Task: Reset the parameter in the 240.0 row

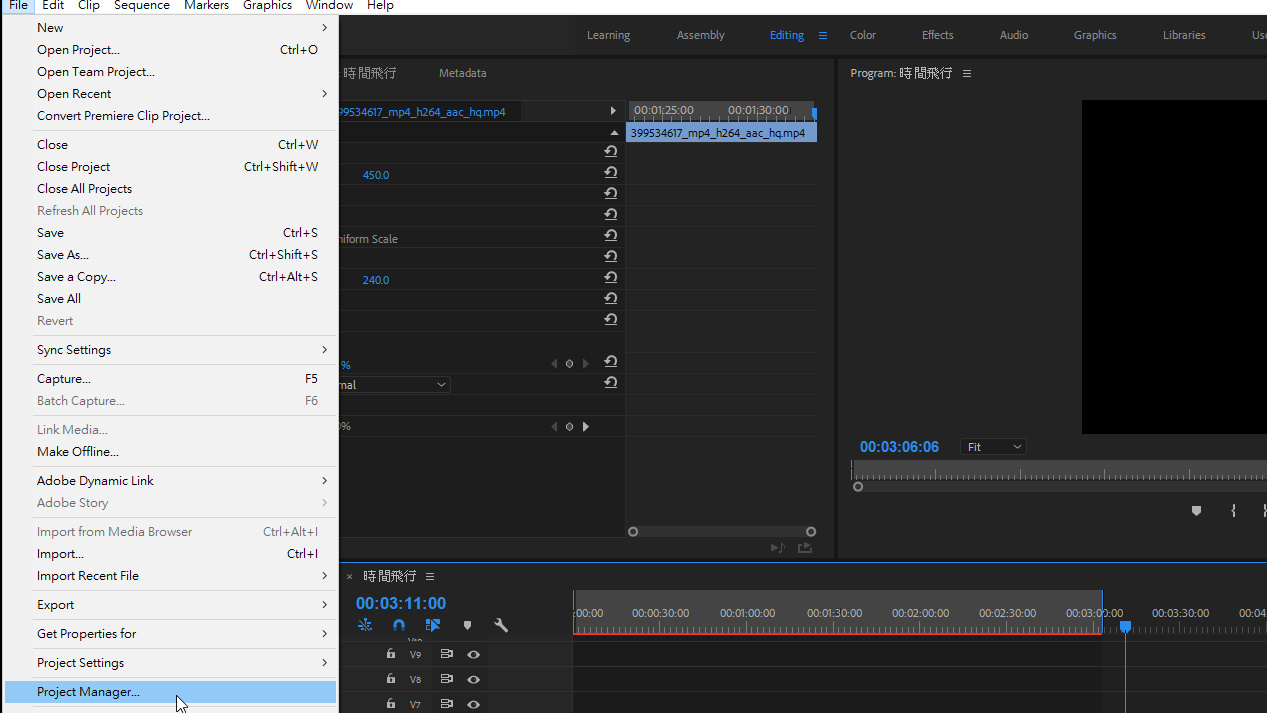Action: (x=610, y=278)
